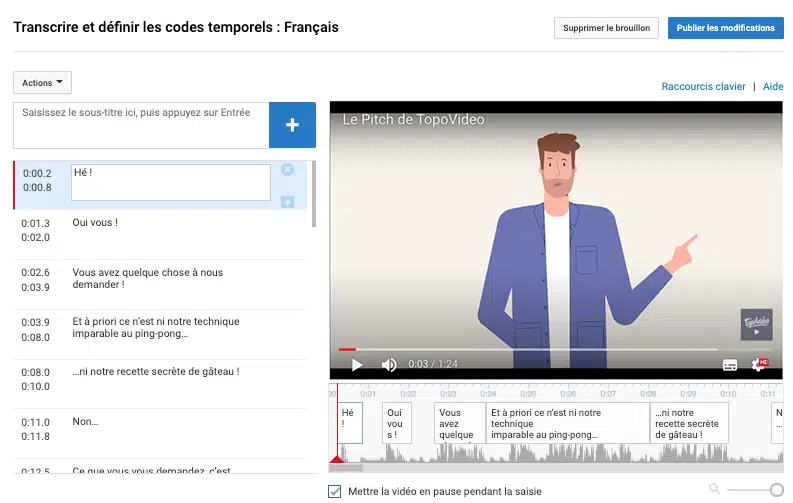Select the "Vous avez quelque" timeline block

pyautogui.click(x=460, y=423)
